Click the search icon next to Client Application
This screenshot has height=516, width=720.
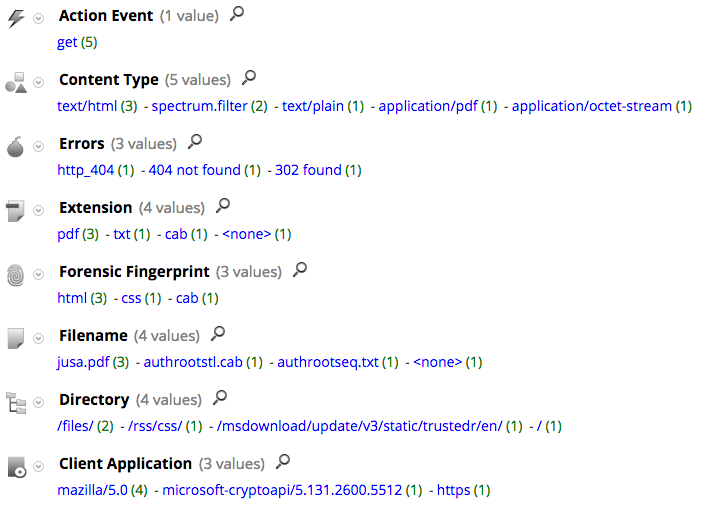click(x=283, y=462)
